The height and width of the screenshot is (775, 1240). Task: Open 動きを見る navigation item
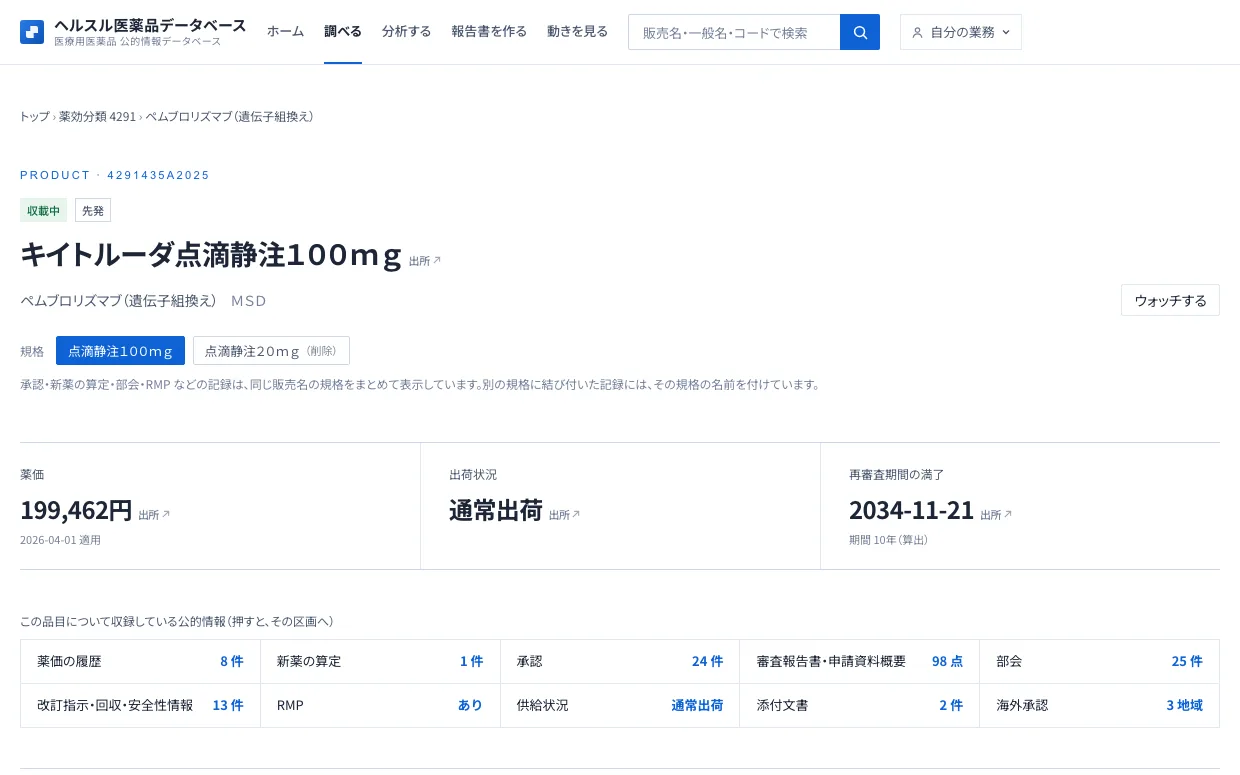(x=577, y=32)
